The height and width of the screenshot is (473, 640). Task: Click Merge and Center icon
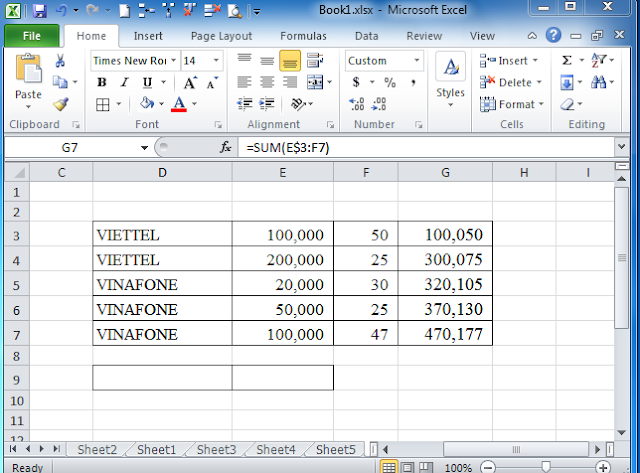[x=315, y=82]
